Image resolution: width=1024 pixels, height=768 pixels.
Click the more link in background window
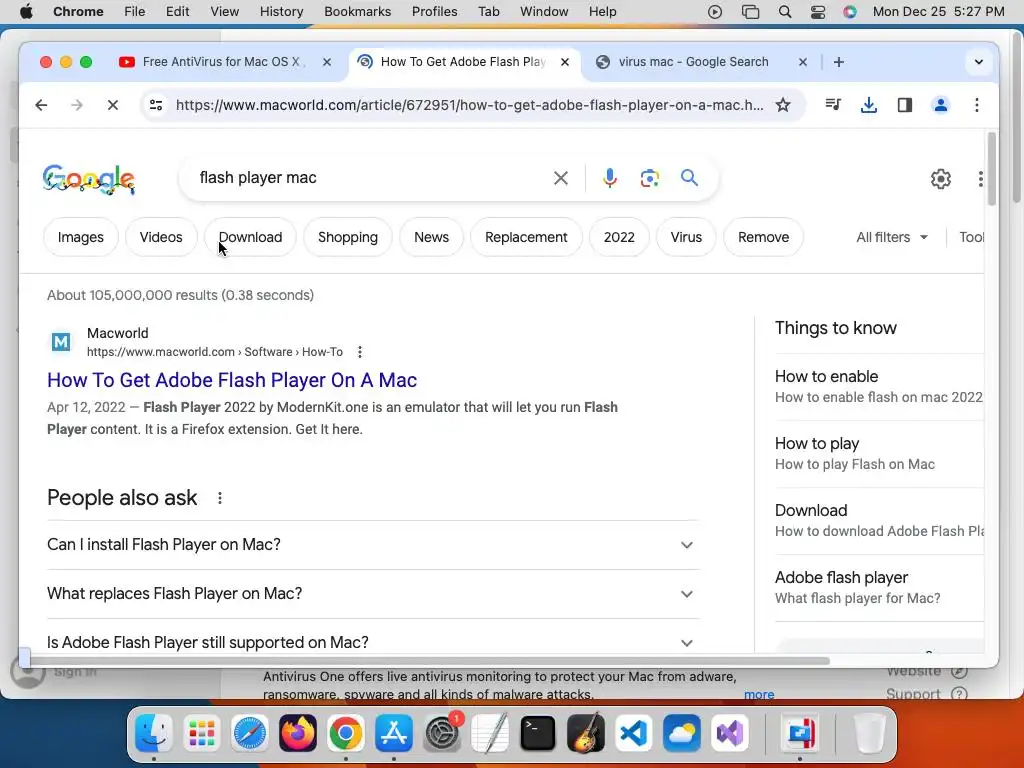pyautogui.click(x=759, y=694)
